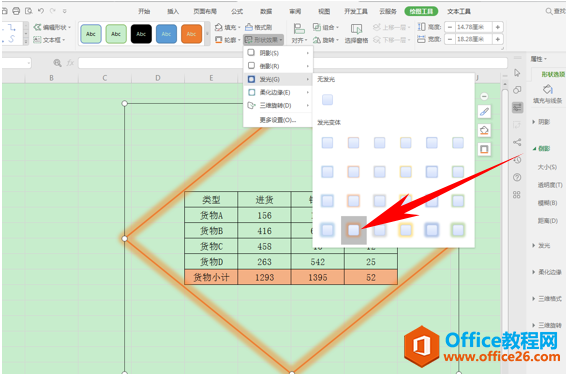
Task: Open the 视图 View tab
Action: 324,12
